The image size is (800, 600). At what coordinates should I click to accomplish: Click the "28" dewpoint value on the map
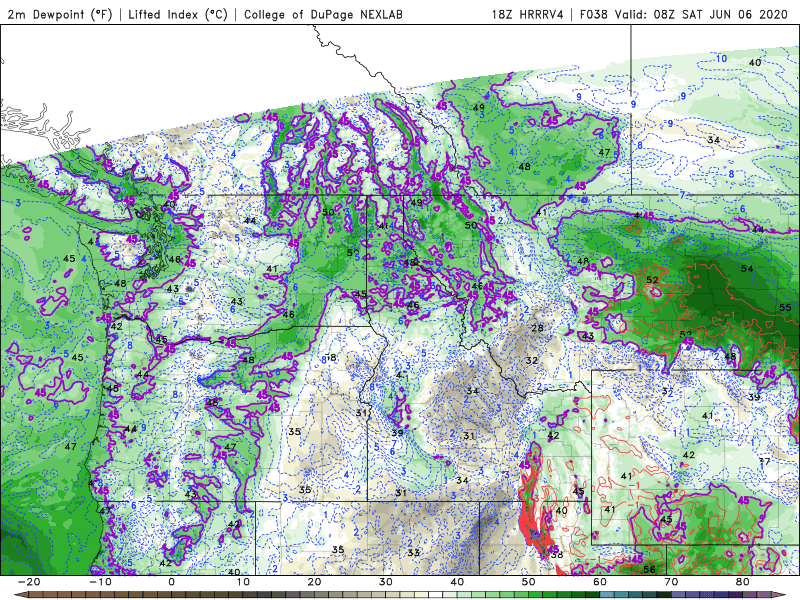tap(537, 328)
